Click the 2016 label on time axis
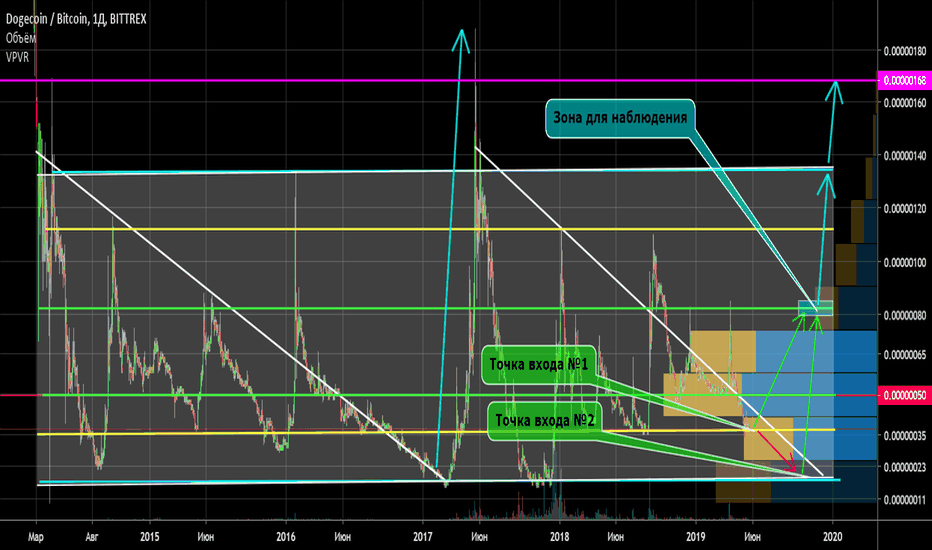Viewport: 932px width, 550px height. point(286,537)
